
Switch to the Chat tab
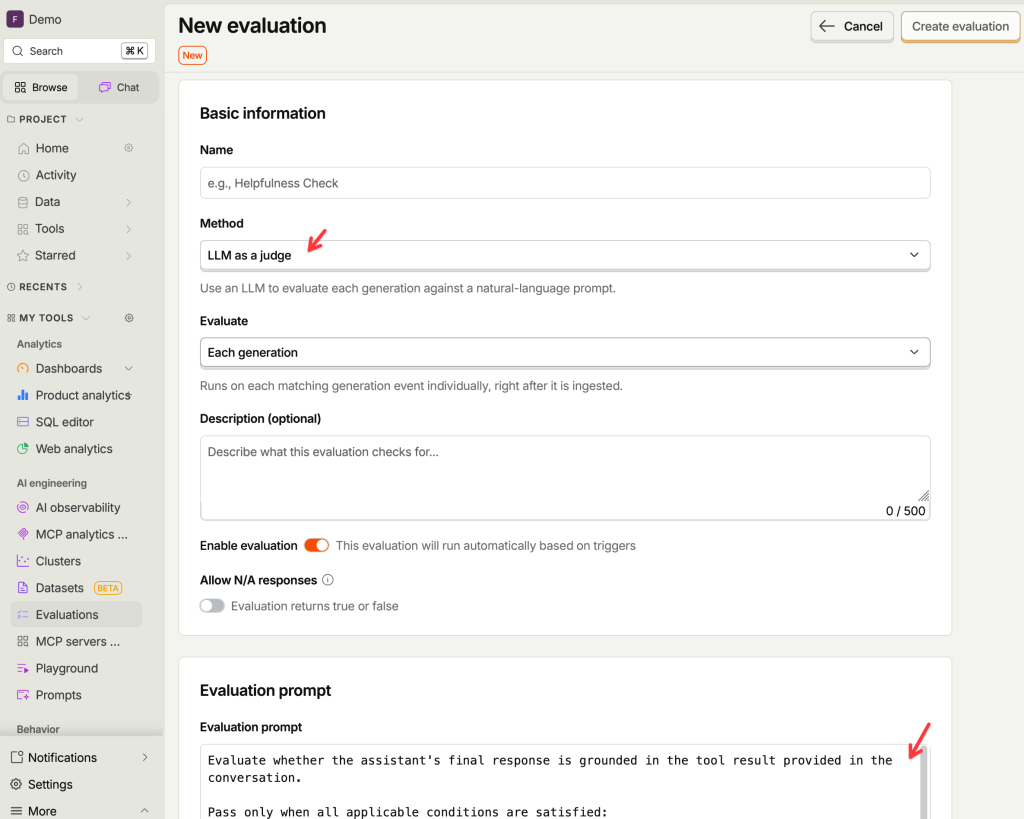tap(119, 88)
